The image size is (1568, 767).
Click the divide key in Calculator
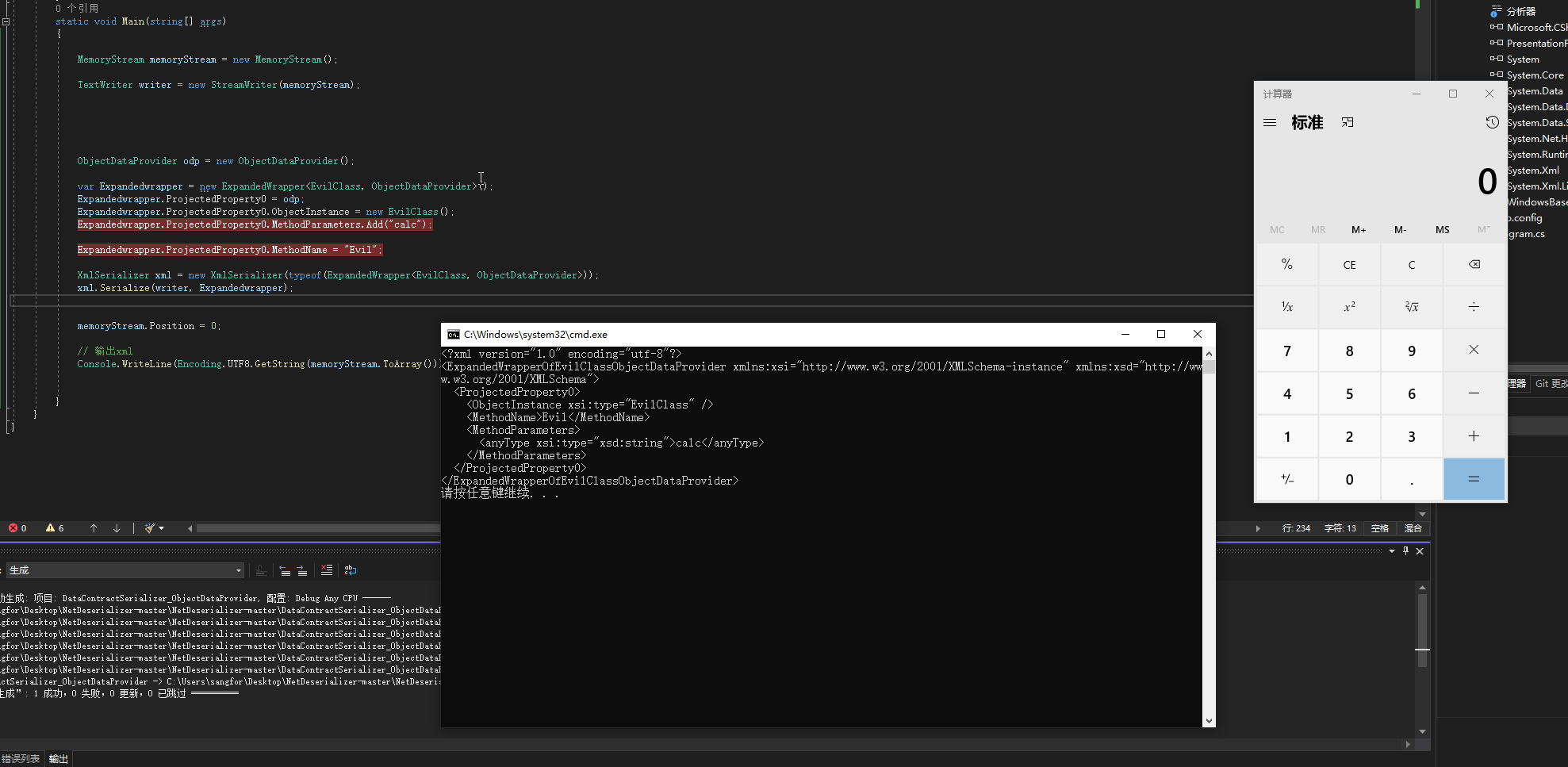pyautogui.click(x=1474, y=307)
